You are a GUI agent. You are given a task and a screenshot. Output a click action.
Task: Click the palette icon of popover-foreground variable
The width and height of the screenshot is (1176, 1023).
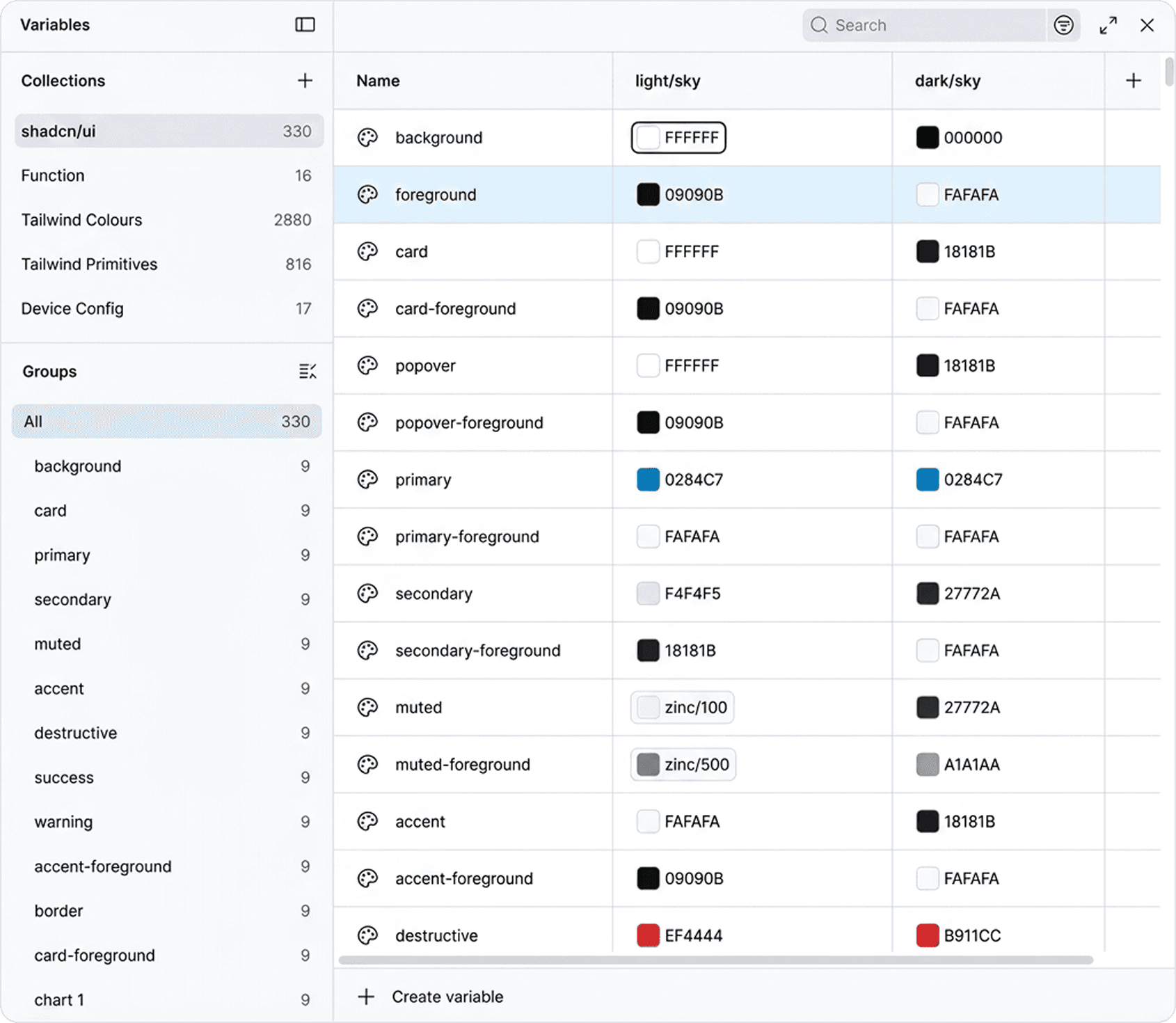367,422
